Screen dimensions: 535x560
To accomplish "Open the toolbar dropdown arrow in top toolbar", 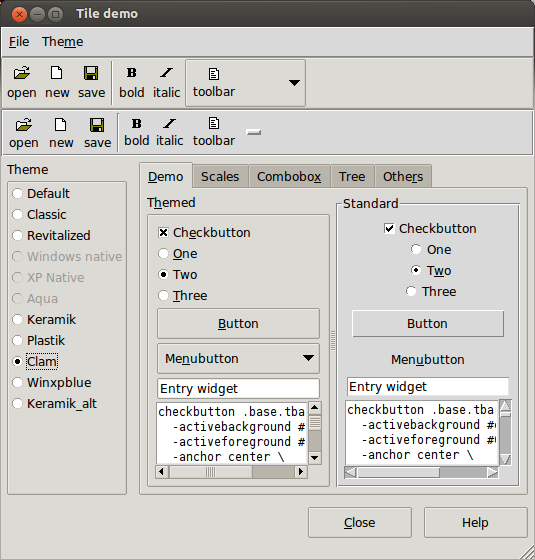I will point(294,83).
